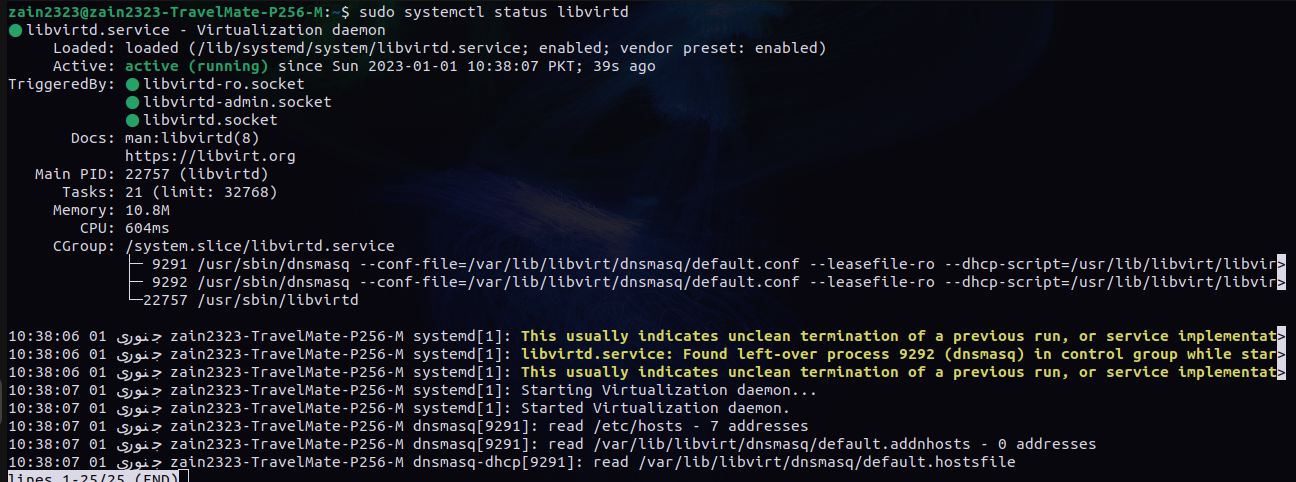Click the 'dnsmasq-dhcp[9291]' process tag
1296x482 pixels.
(494, 462)
